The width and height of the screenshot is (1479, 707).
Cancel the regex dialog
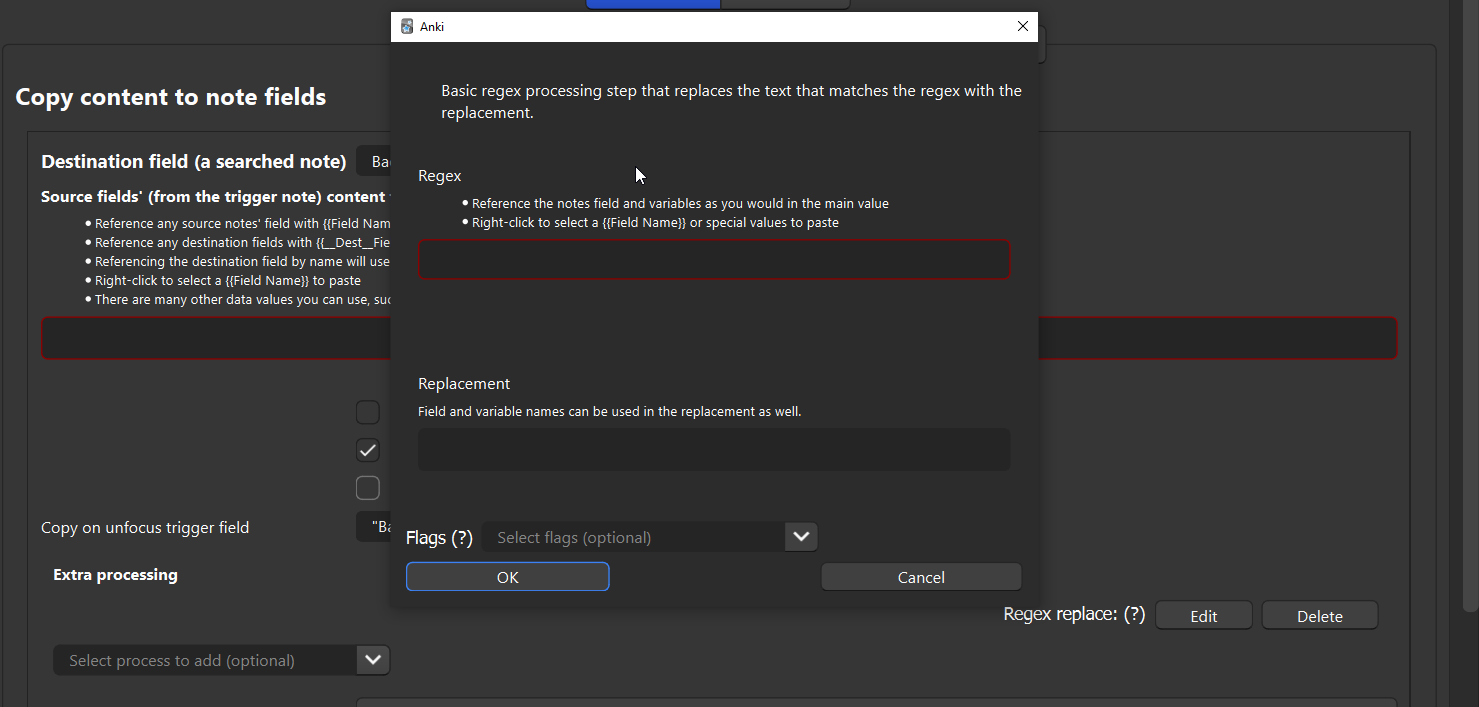[921, 577]
